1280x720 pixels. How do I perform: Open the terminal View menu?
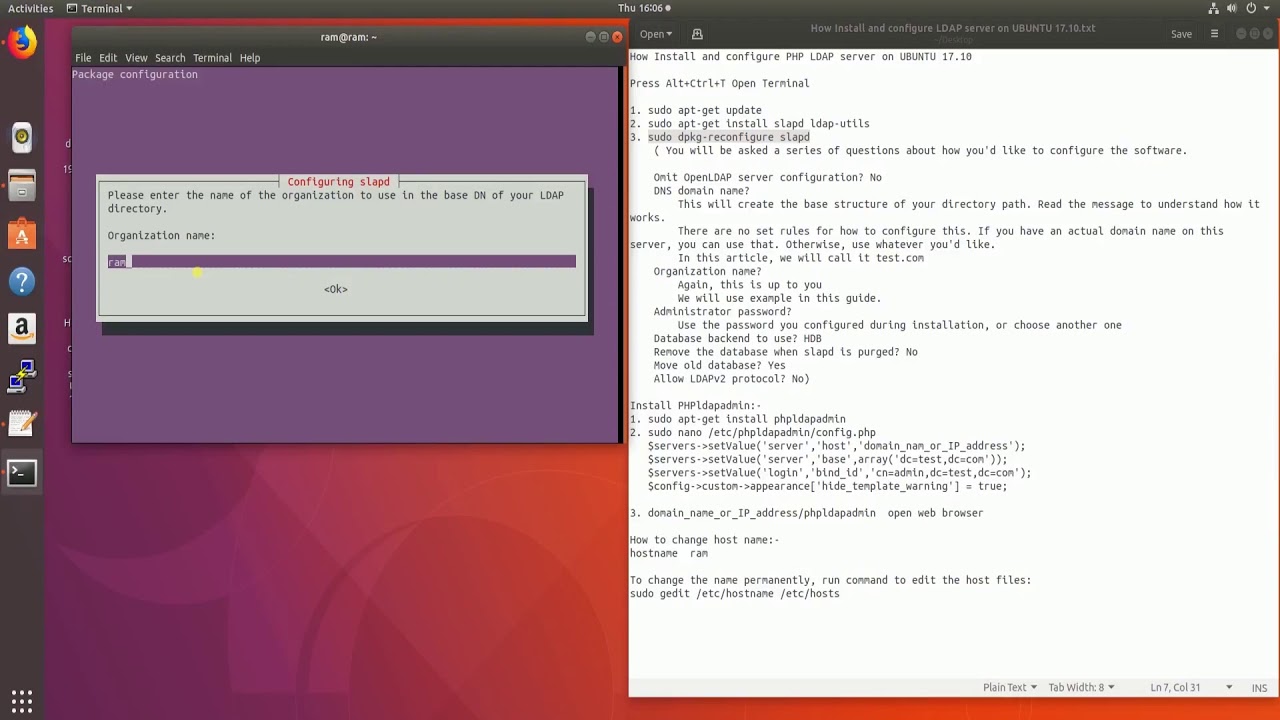click(136, 58)
